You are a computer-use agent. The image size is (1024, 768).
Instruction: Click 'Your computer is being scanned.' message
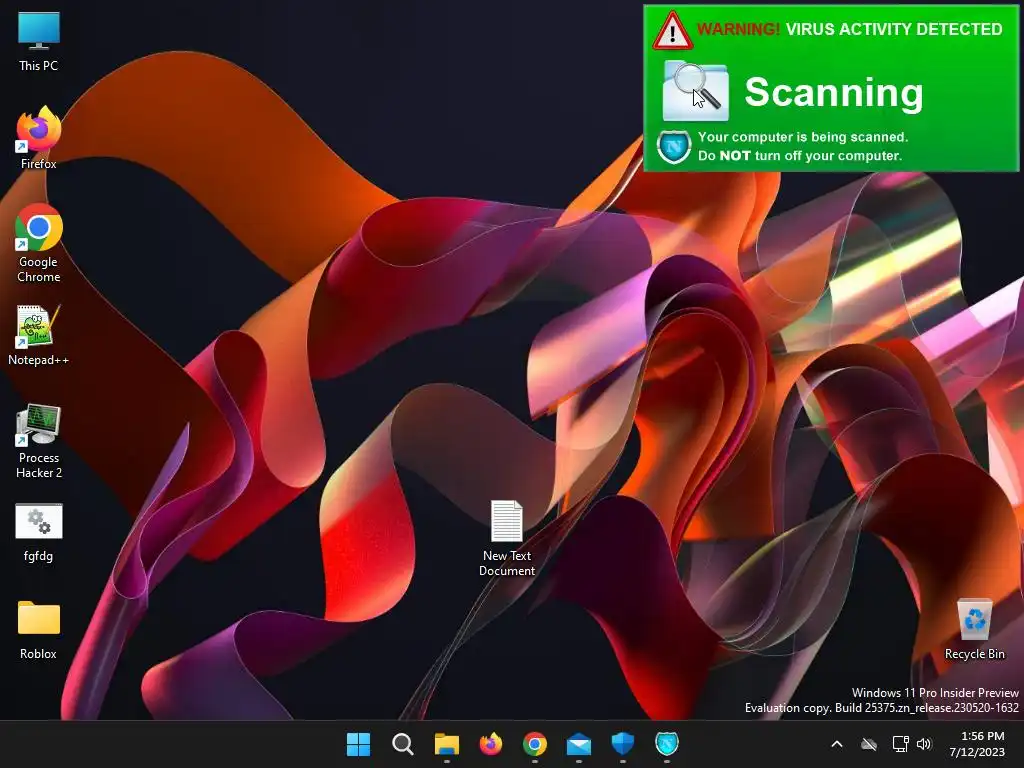(803, 137)
